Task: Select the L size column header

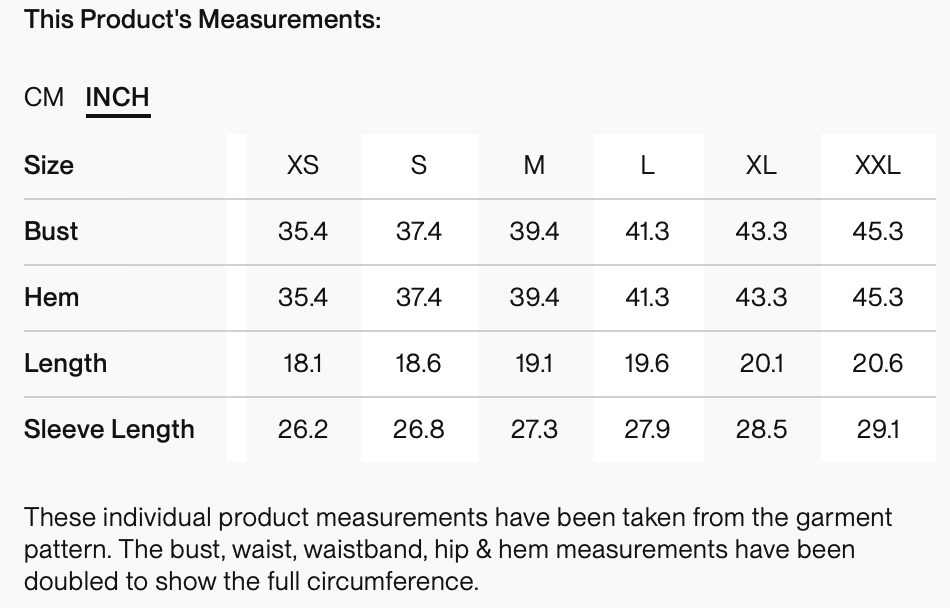Action: tap(647, 165)
